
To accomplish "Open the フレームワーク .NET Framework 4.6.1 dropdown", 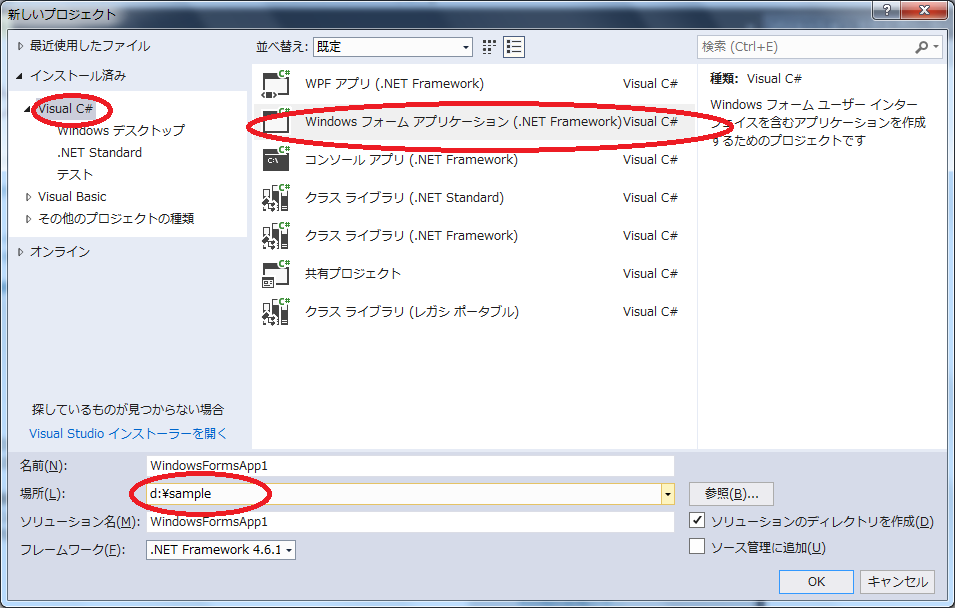I will 220,550.
